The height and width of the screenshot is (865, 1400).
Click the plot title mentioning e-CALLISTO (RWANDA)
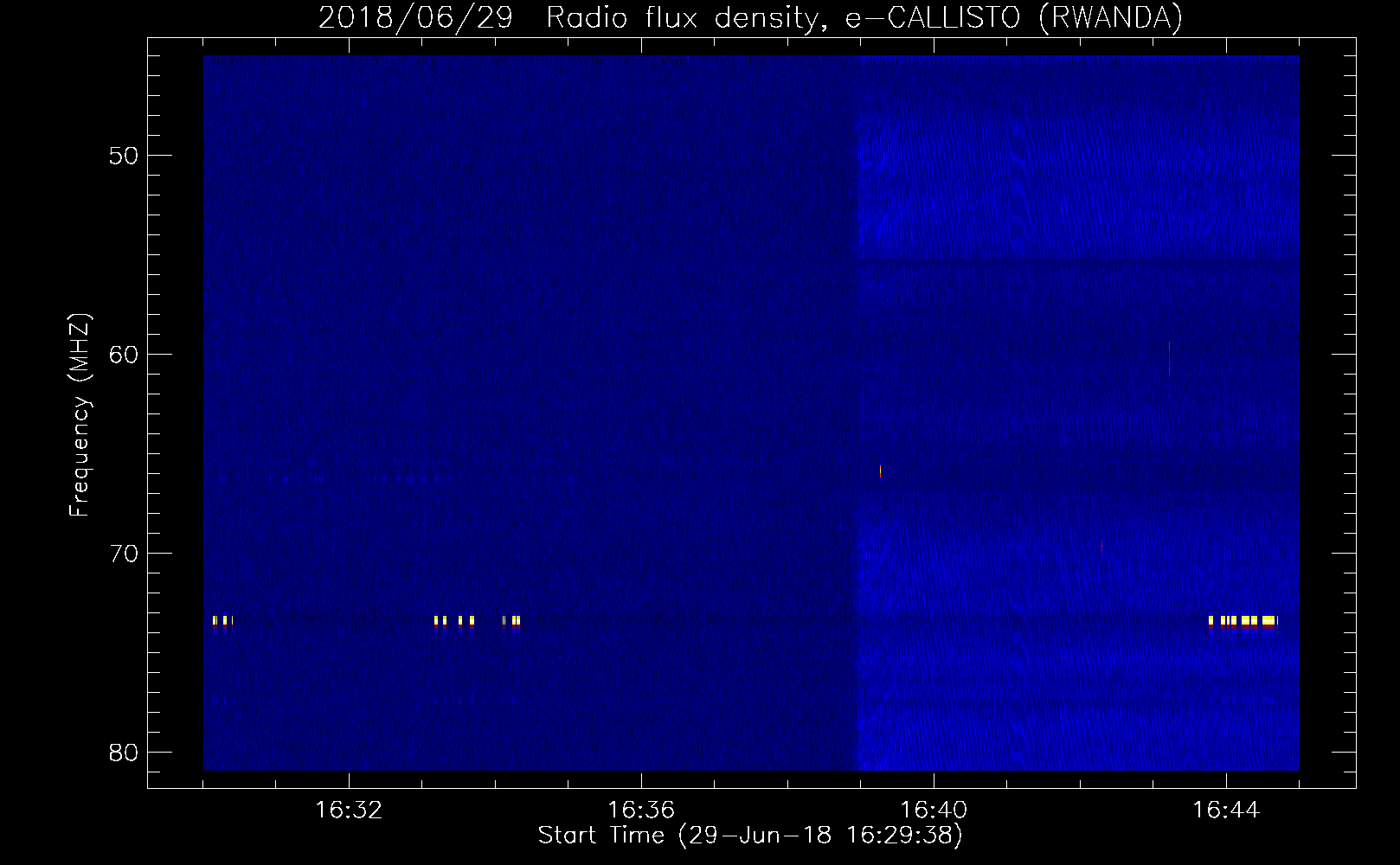(x=750, y=17)
